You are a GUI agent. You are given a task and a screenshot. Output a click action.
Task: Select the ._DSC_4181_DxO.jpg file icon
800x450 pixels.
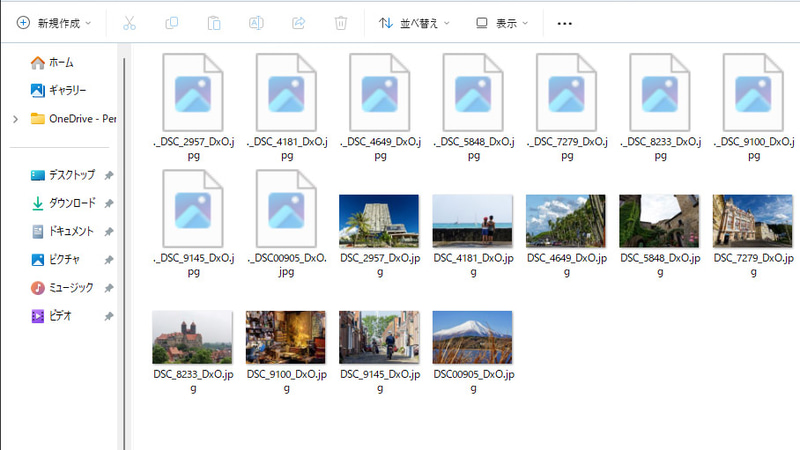tap(286, 92)
